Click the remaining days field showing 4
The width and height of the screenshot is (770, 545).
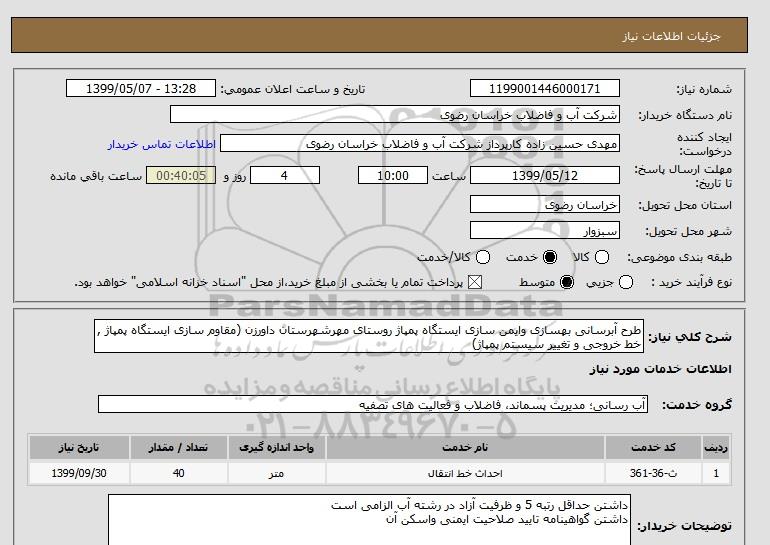point(285,175)
